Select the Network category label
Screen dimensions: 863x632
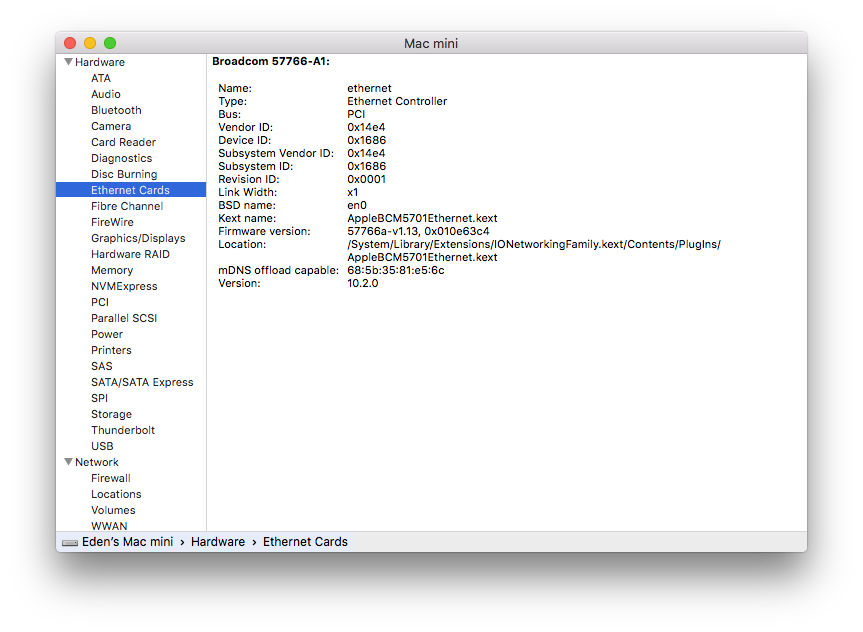96,462
